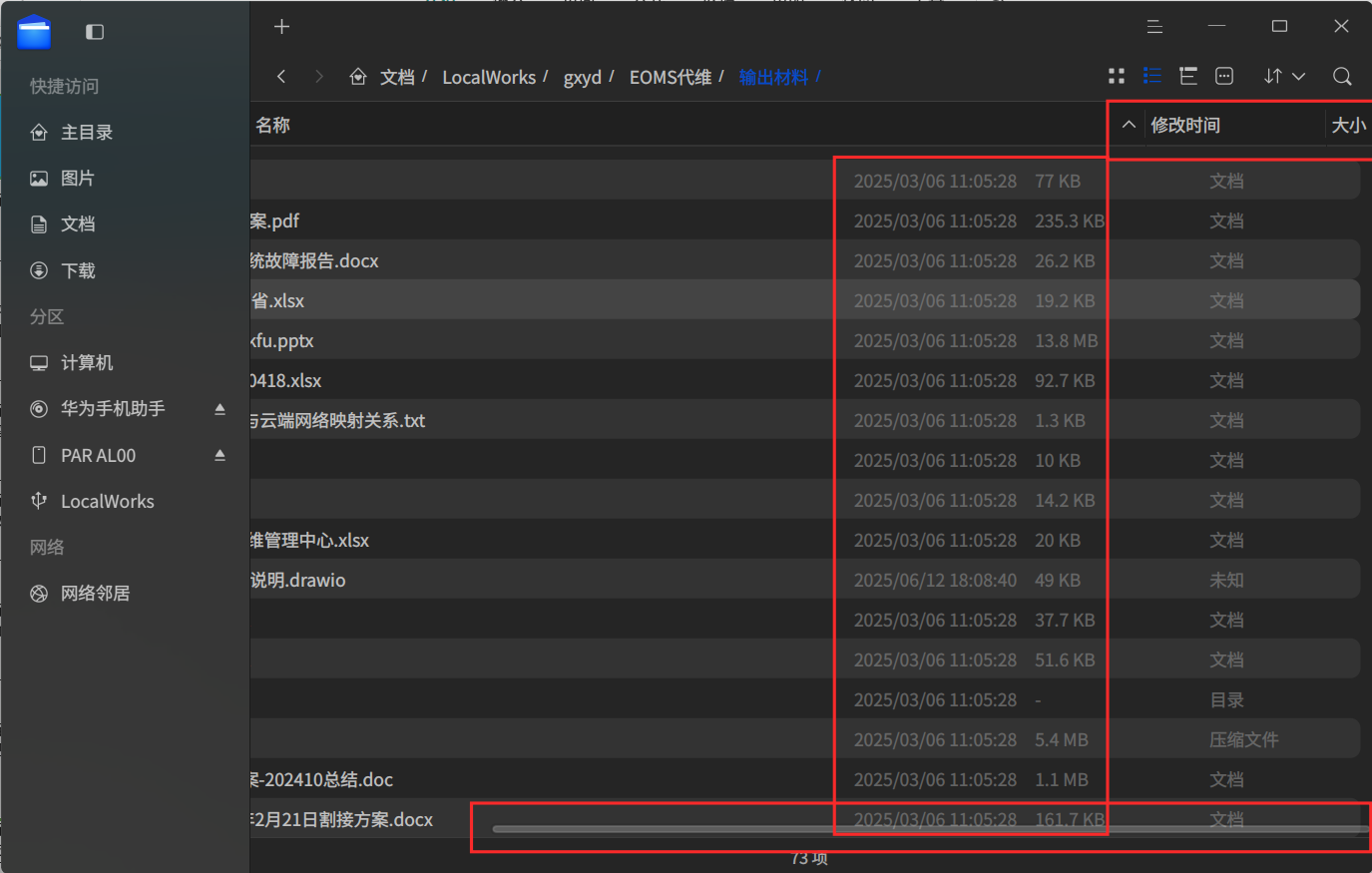Click the file manager app icon

click(34, 32)
